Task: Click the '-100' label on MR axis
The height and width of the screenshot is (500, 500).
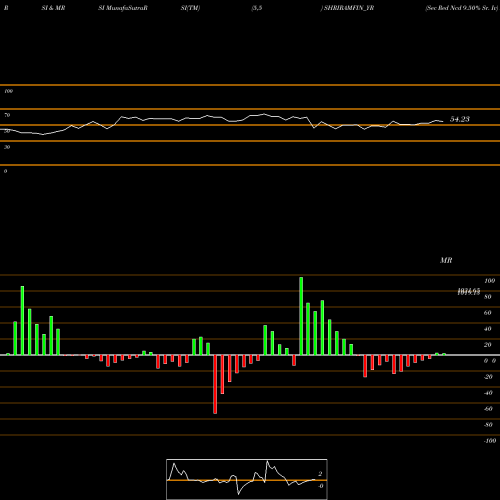Action: pos(490,441)
